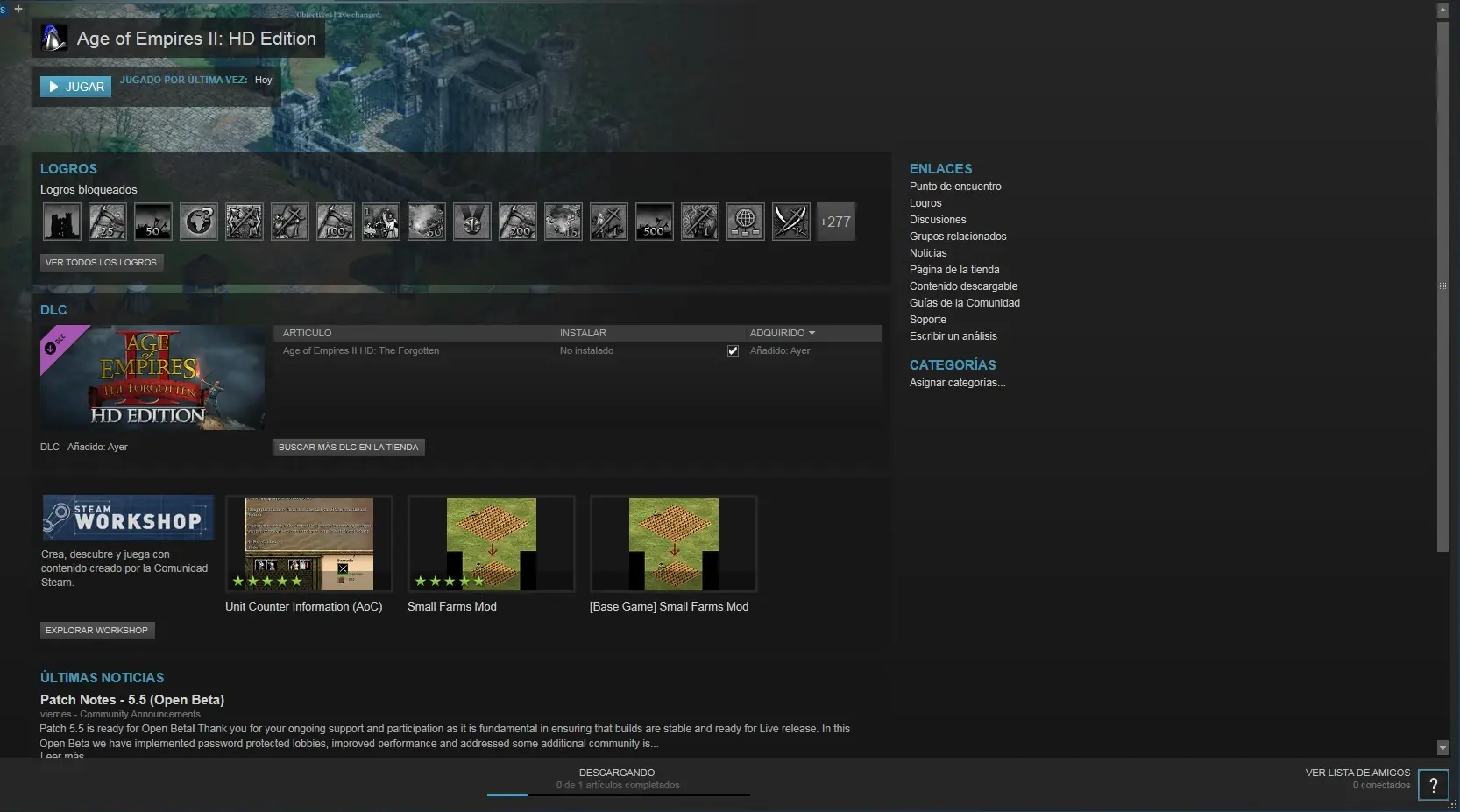Sort DLC list by ARTÍCULO column
The image size is (1460, 812).
pos(307,333)
